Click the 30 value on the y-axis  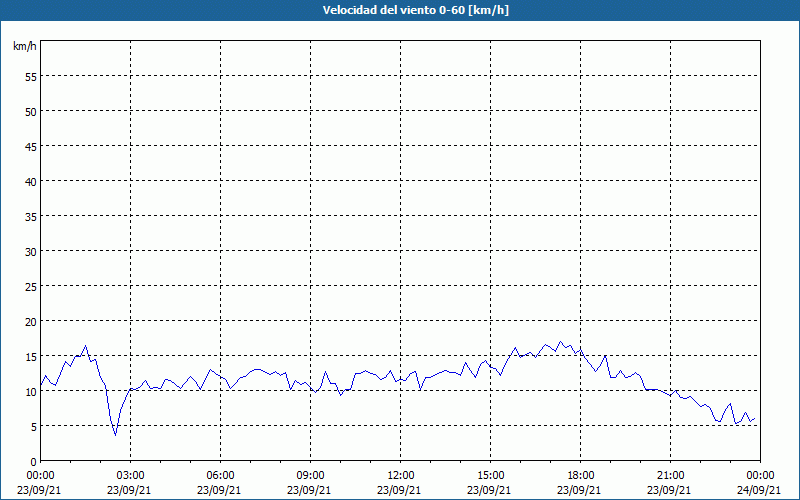31,252
